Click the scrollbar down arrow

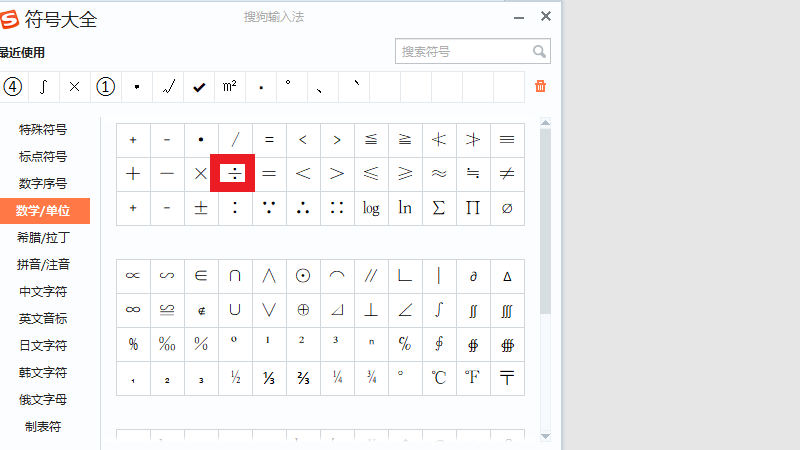pyautogui.click(x=545, y=436)
